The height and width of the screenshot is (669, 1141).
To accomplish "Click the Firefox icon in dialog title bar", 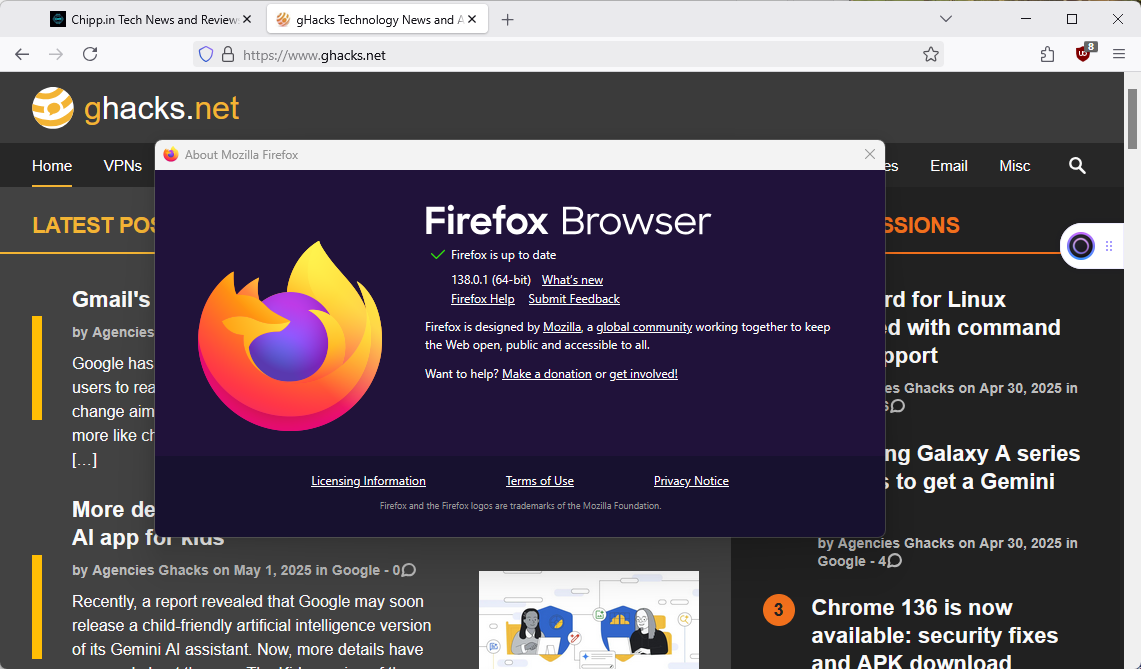I will pyautogui.click(x=171, y=154).
